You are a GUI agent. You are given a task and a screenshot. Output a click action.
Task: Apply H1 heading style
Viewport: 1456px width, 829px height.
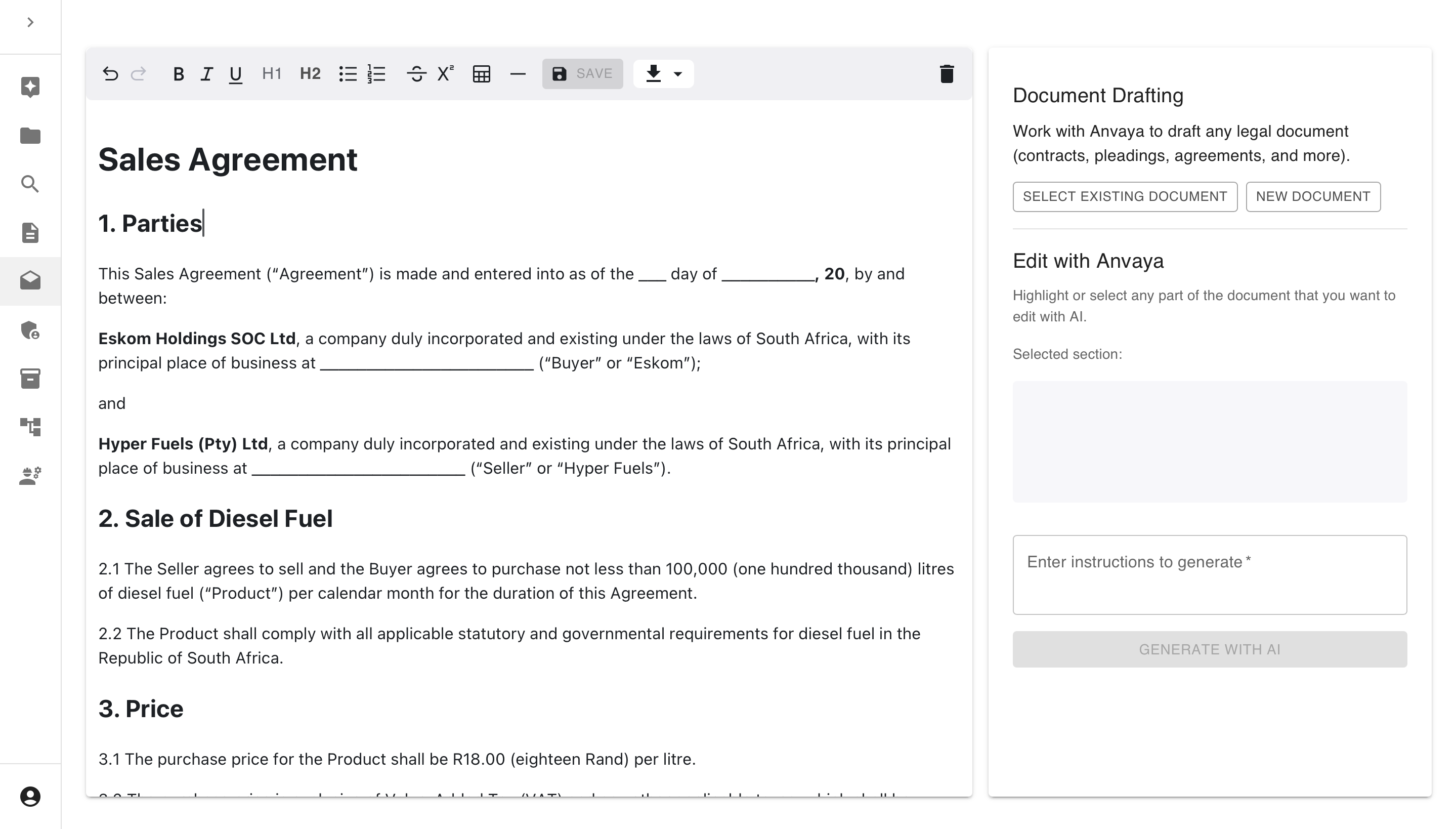(x=271, y=74)
